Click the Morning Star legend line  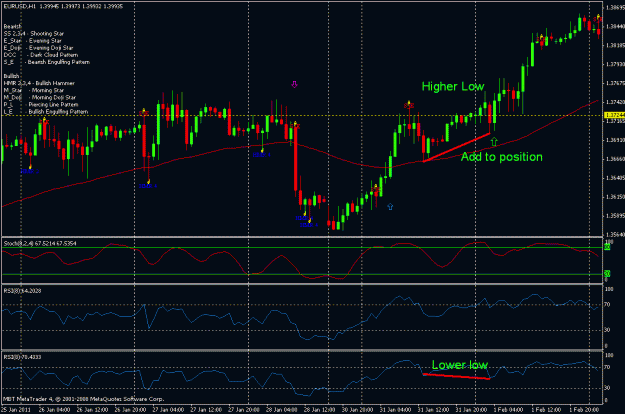33,90
